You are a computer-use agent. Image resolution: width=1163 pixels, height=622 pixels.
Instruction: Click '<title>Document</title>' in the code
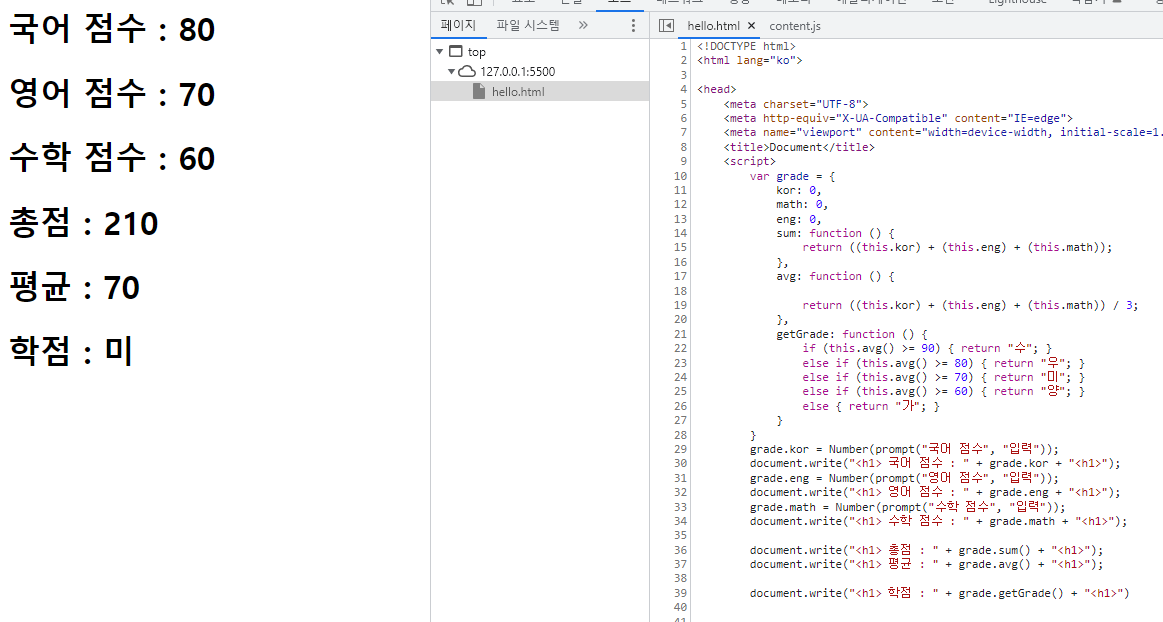(x=799, y=148)
